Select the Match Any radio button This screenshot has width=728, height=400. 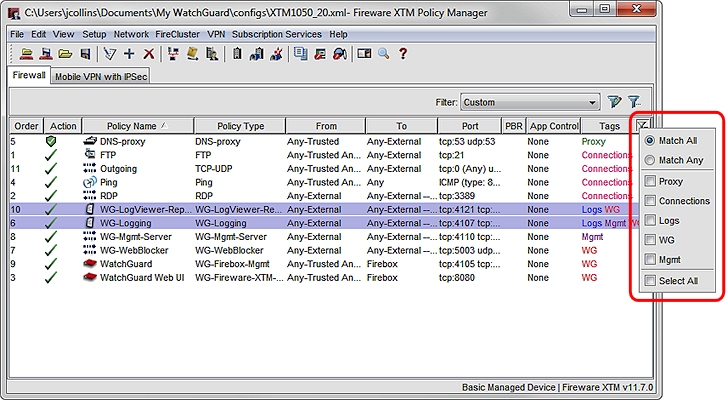coord(650,160)
